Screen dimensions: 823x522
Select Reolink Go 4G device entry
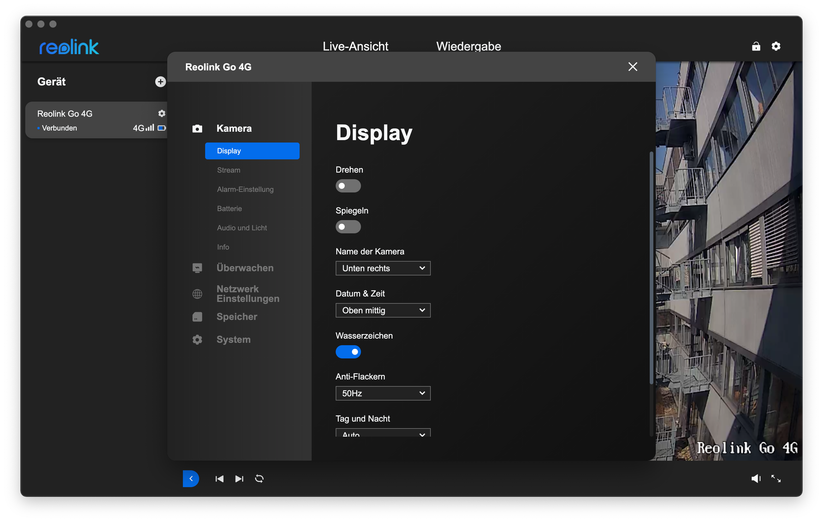click(x=97, y=120)
